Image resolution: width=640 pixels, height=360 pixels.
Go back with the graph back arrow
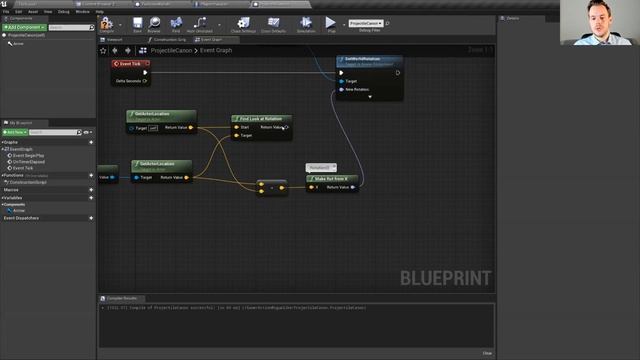115,50
